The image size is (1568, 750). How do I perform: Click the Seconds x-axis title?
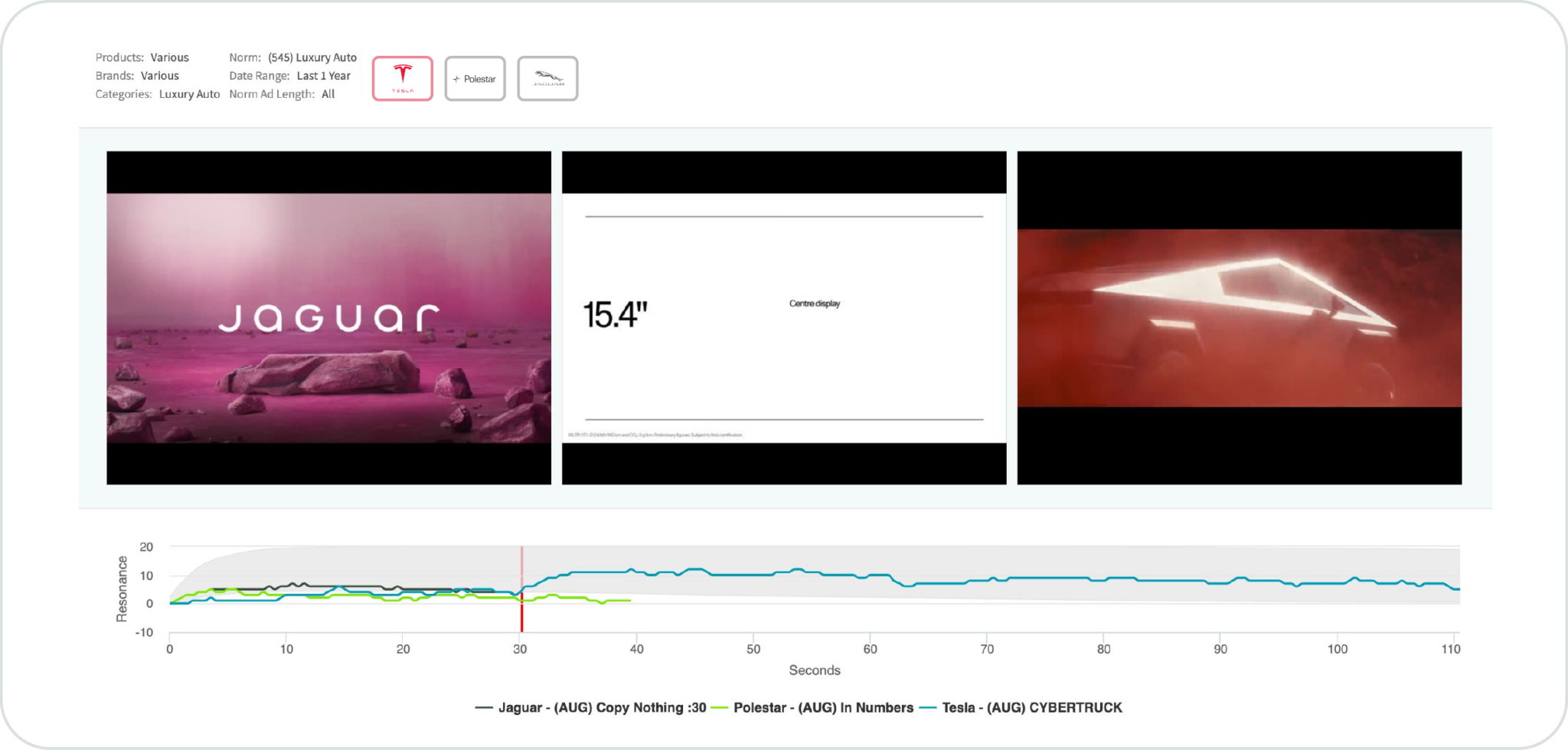(814, 670)
